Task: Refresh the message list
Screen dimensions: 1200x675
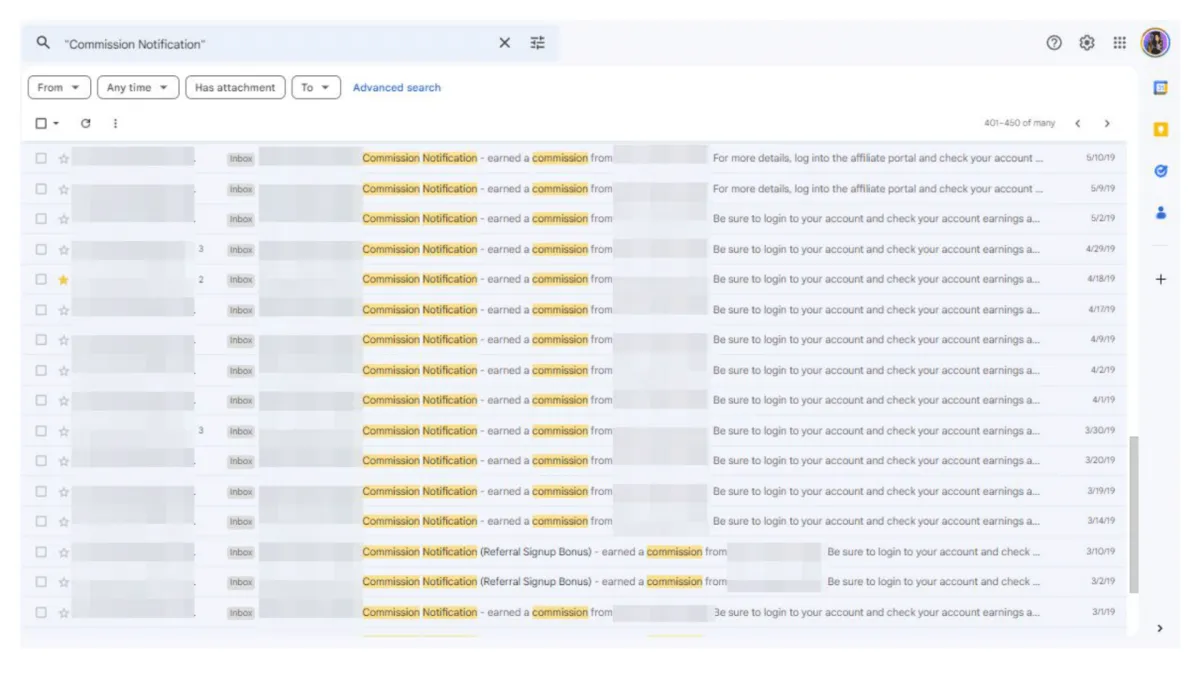Action: 86,123
